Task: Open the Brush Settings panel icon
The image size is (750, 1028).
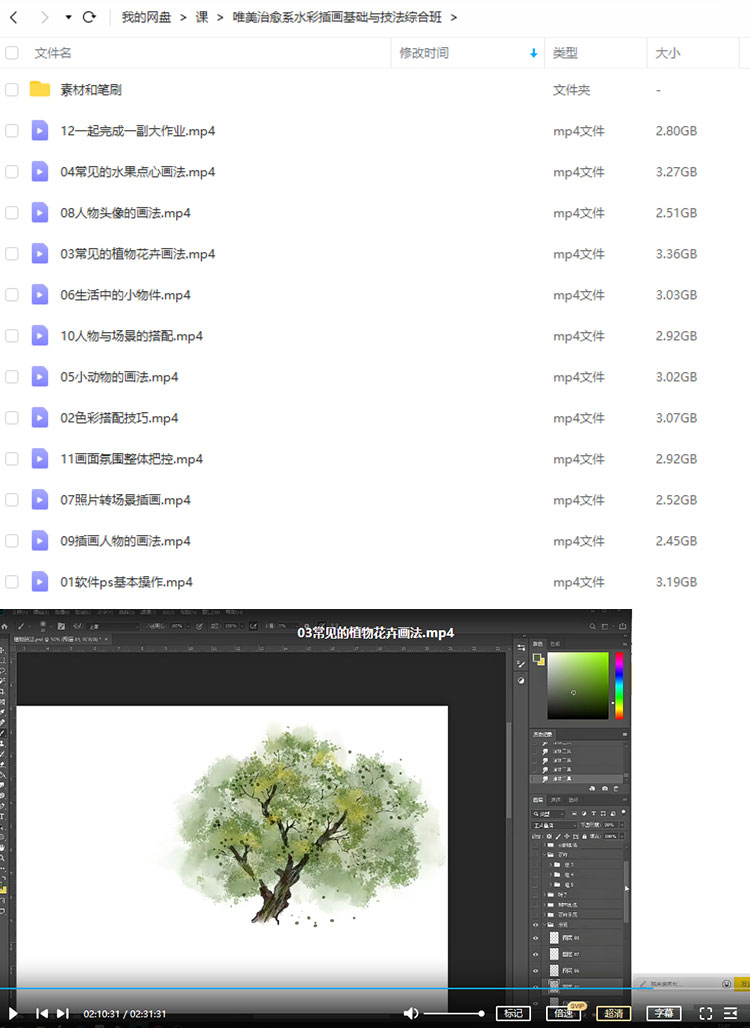Action: (521, 664)
